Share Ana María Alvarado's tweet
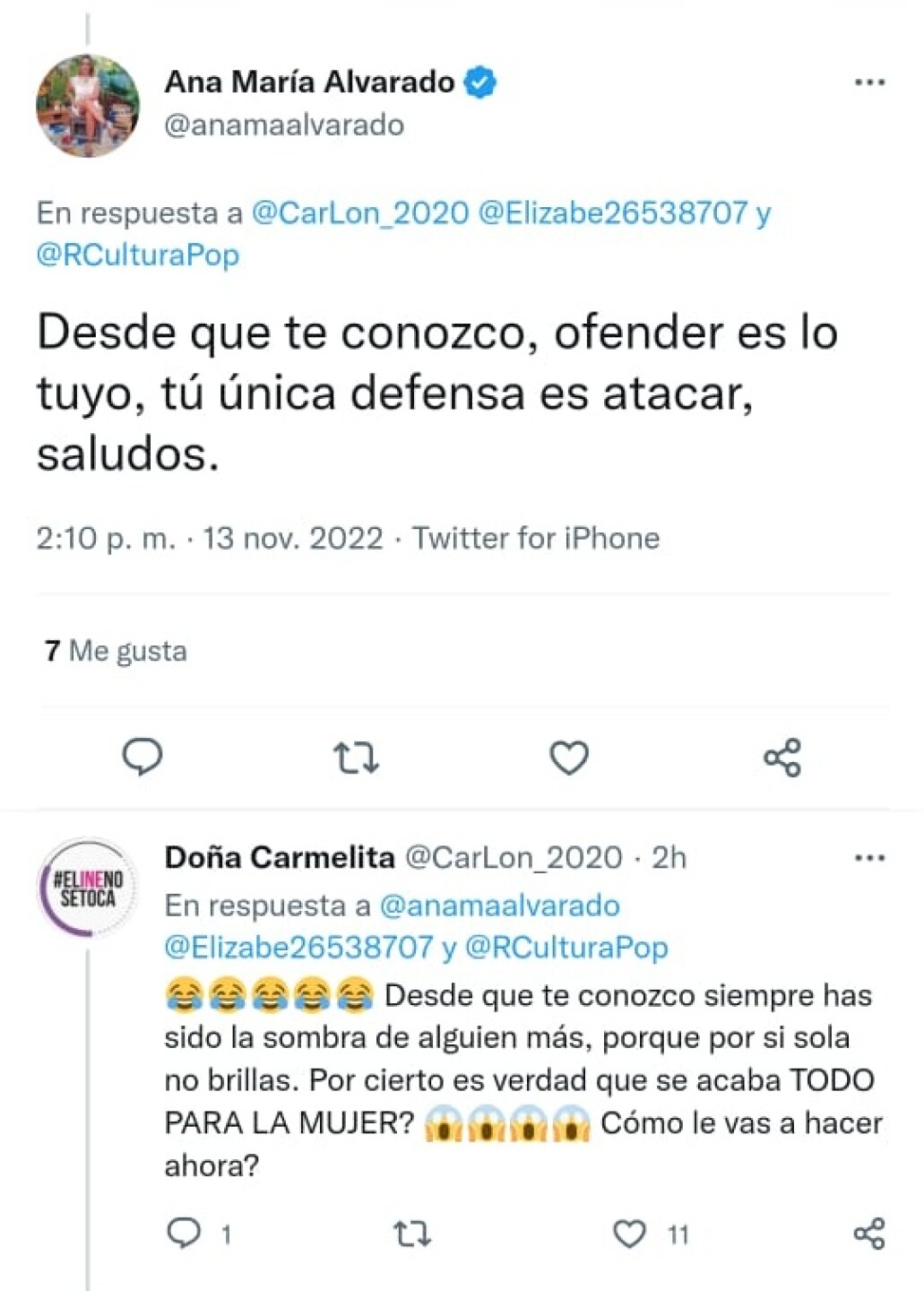Viewport: 924px width, 1291px height. click(x=782, y=758)
